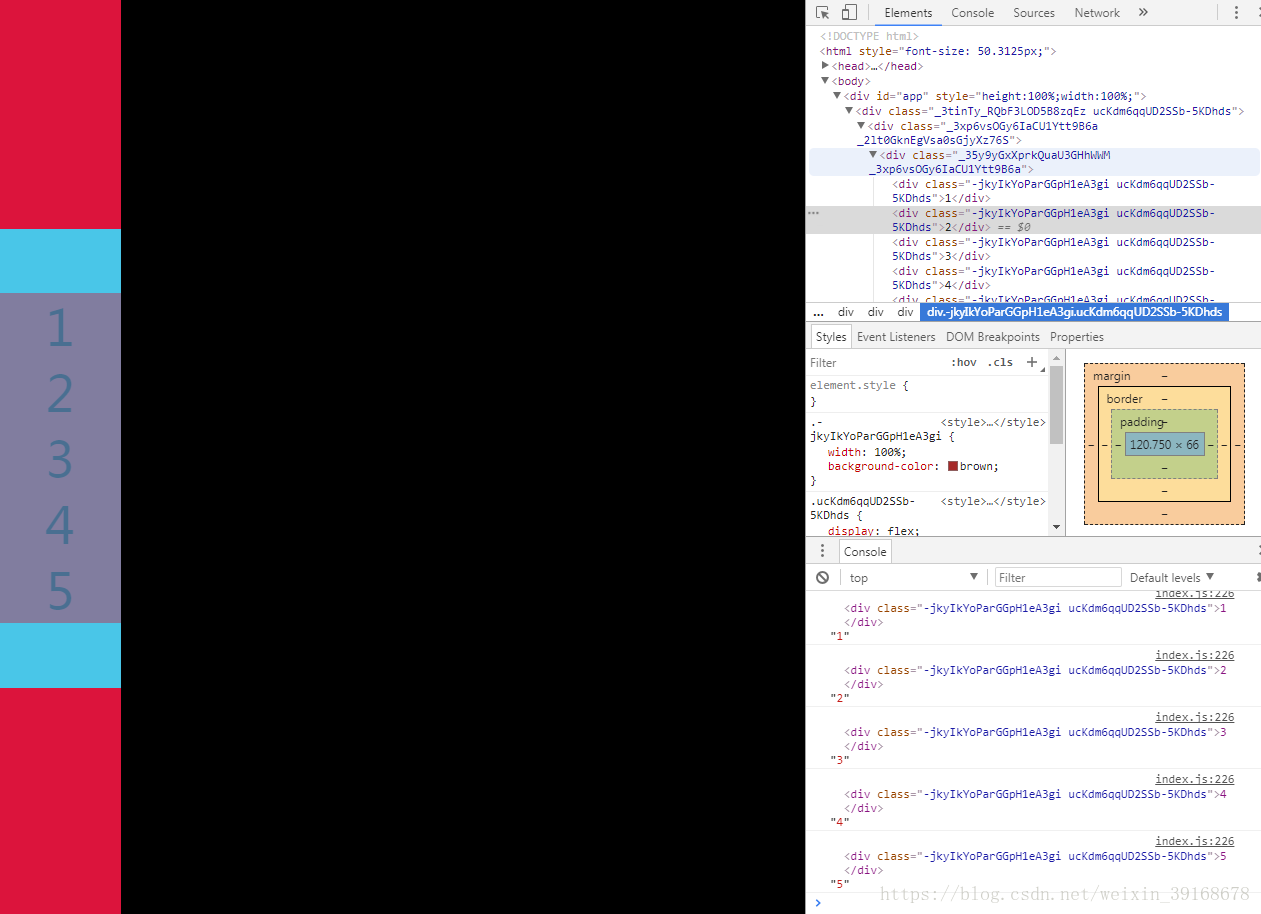
Task: Click number 3 in the page picker
Action: 60,460
